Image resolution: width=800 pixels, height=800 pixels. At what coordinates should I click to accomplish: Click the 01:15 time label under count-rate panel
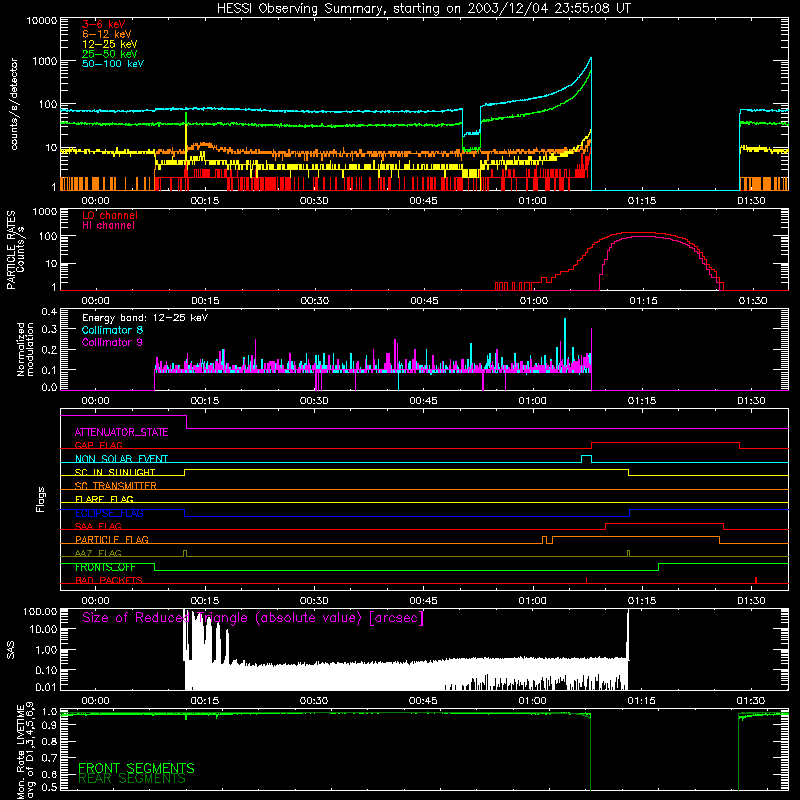coord(641,201)
